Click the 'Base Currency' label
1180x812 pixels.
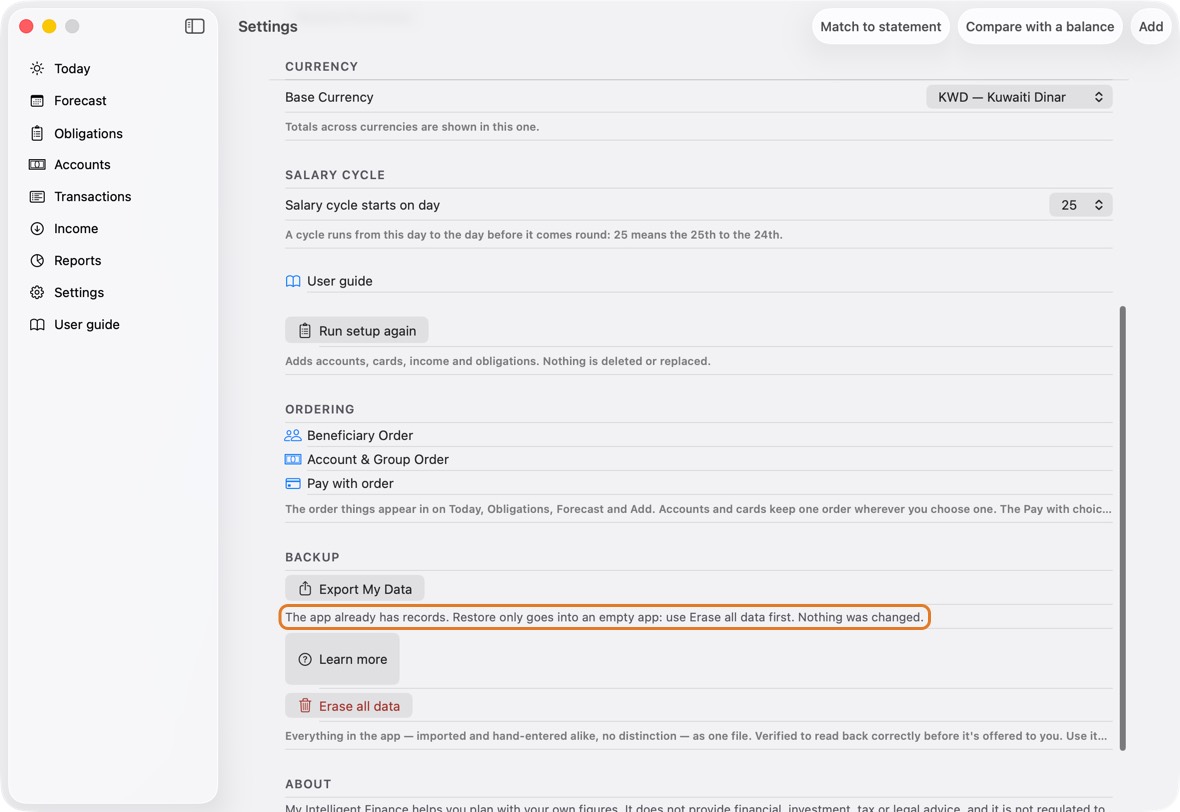(329, 97)
